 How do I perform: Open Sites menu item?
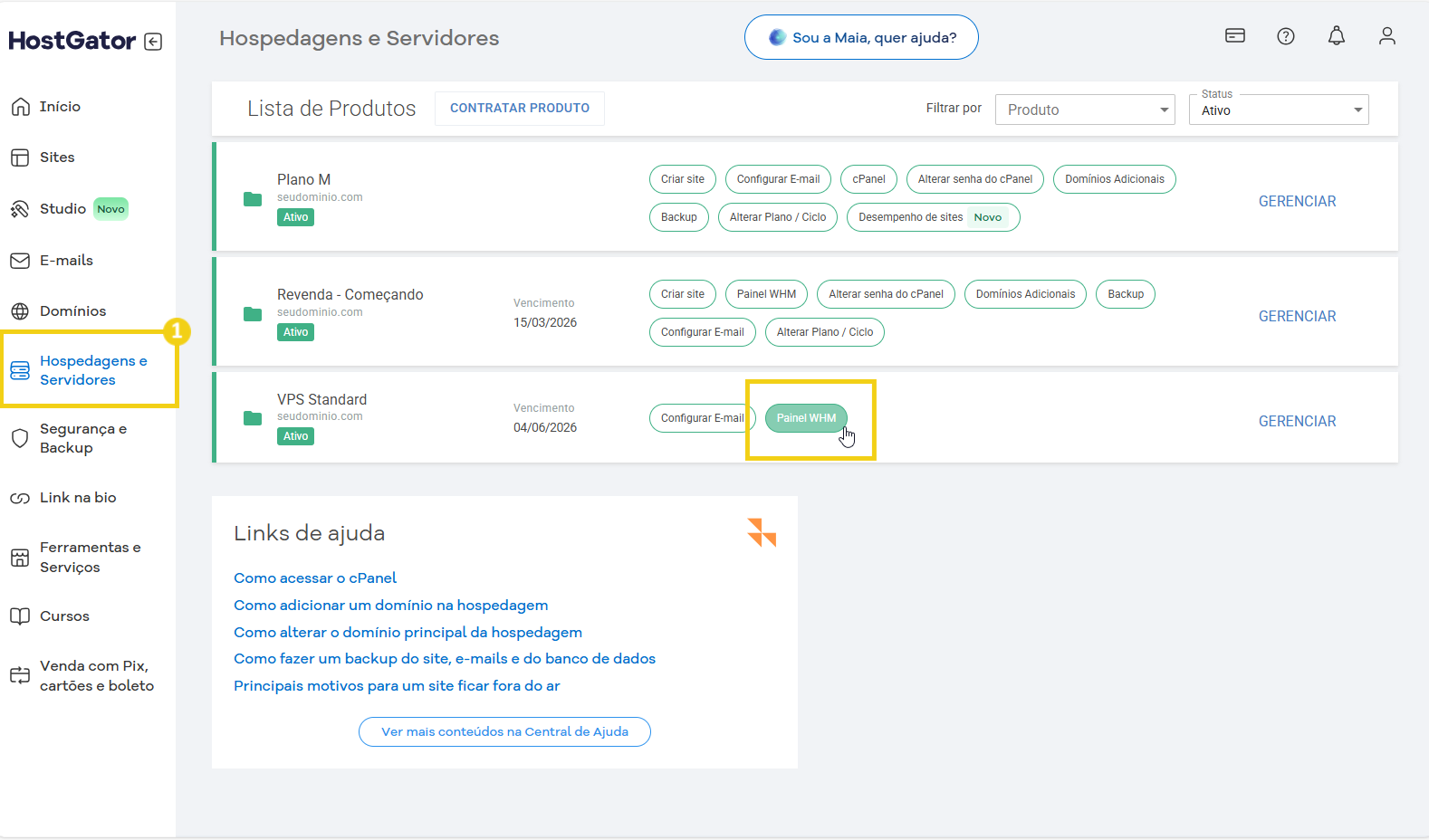click(57, 157)
